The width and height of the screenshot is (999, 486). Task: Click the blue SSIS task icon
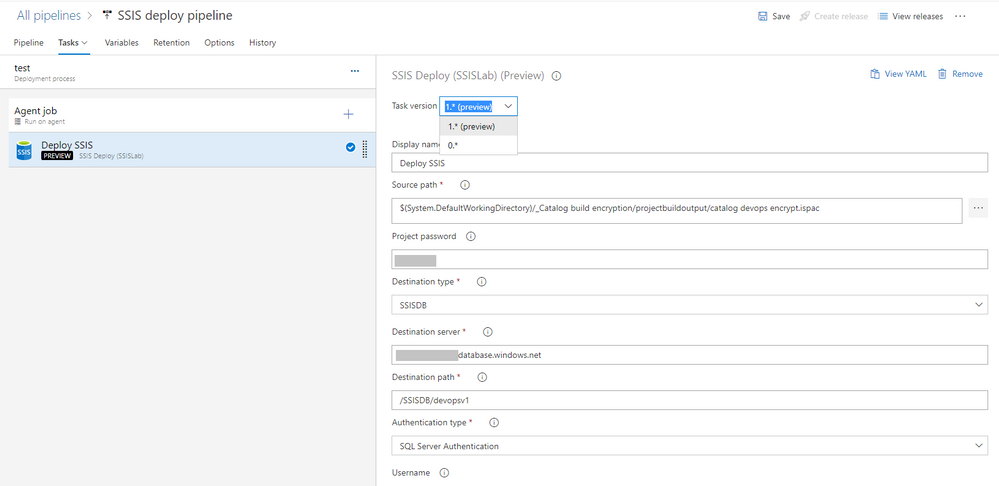pos(24,150)
